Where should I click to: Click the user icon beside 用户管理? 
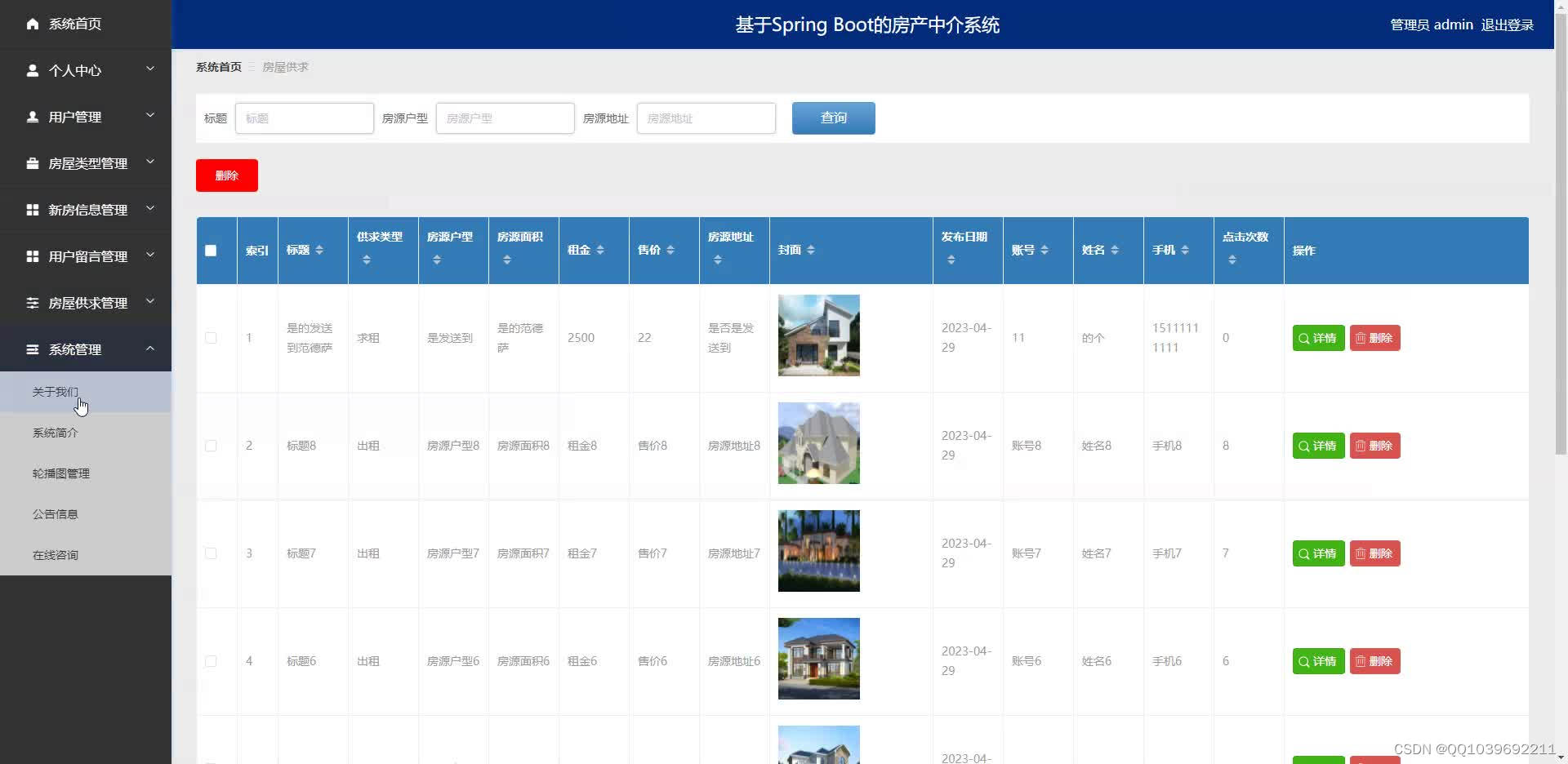33,117
